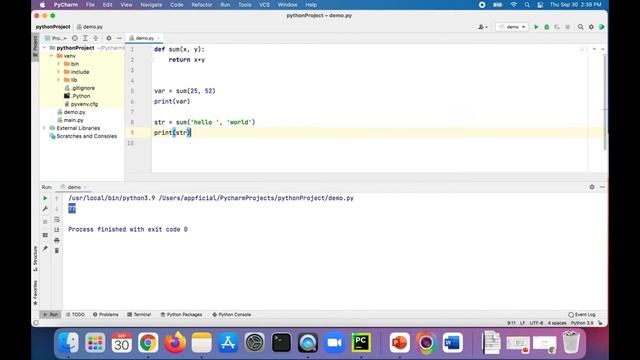The height and width of the screenshot is (360, 640).
Task: Click Print icon in Run panel
Action: (x=57, y=240)
